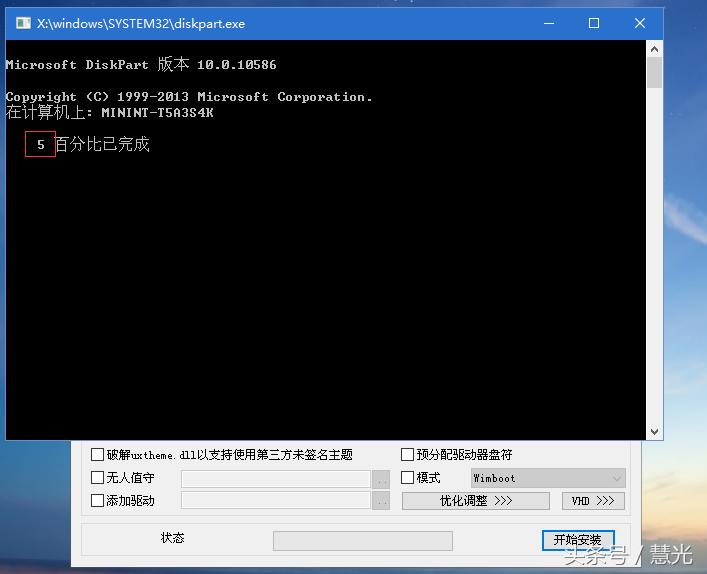Open VHD >>> options

[x=593, y=501]
